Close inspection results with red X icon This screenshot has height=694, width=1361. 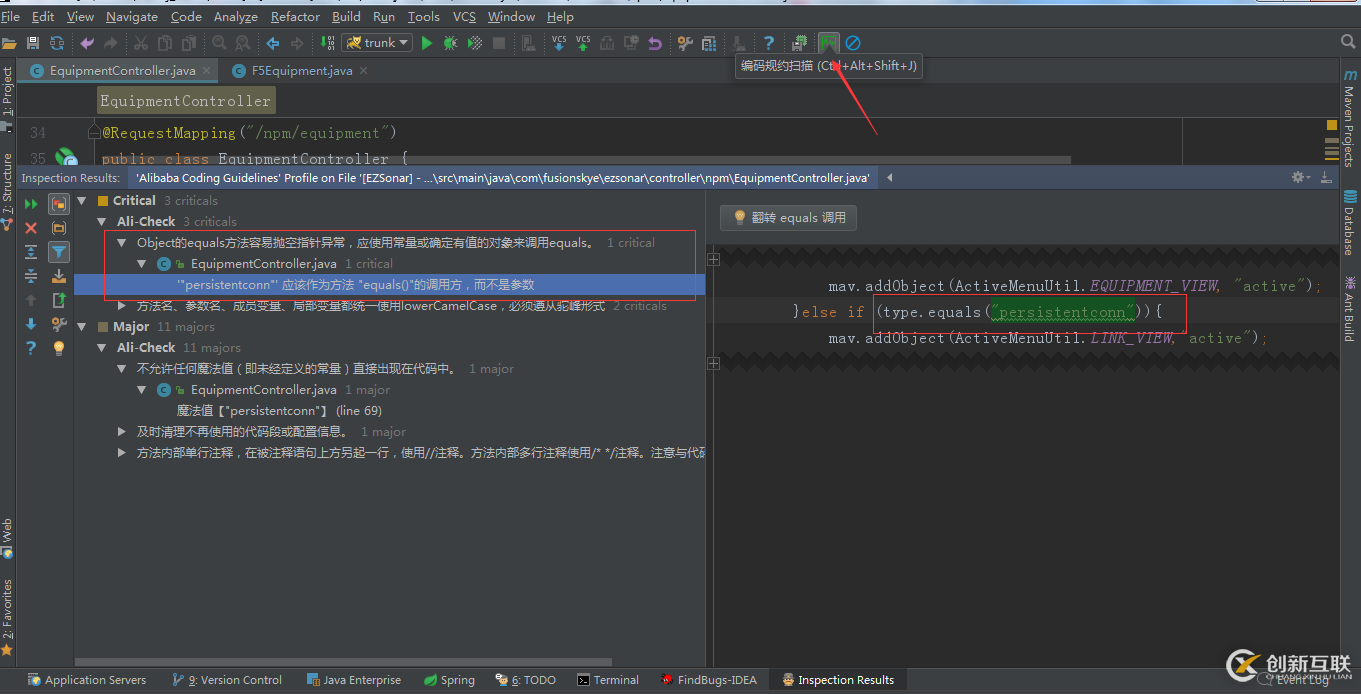click(x=31, y=228)
